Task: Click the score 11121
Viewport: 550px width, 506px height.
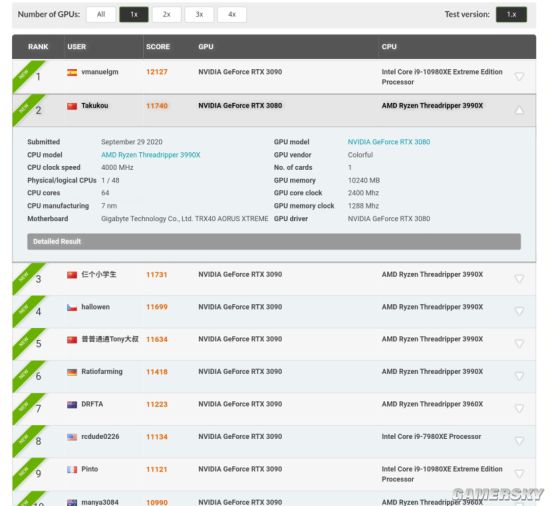Action: (x=157, y=469)
